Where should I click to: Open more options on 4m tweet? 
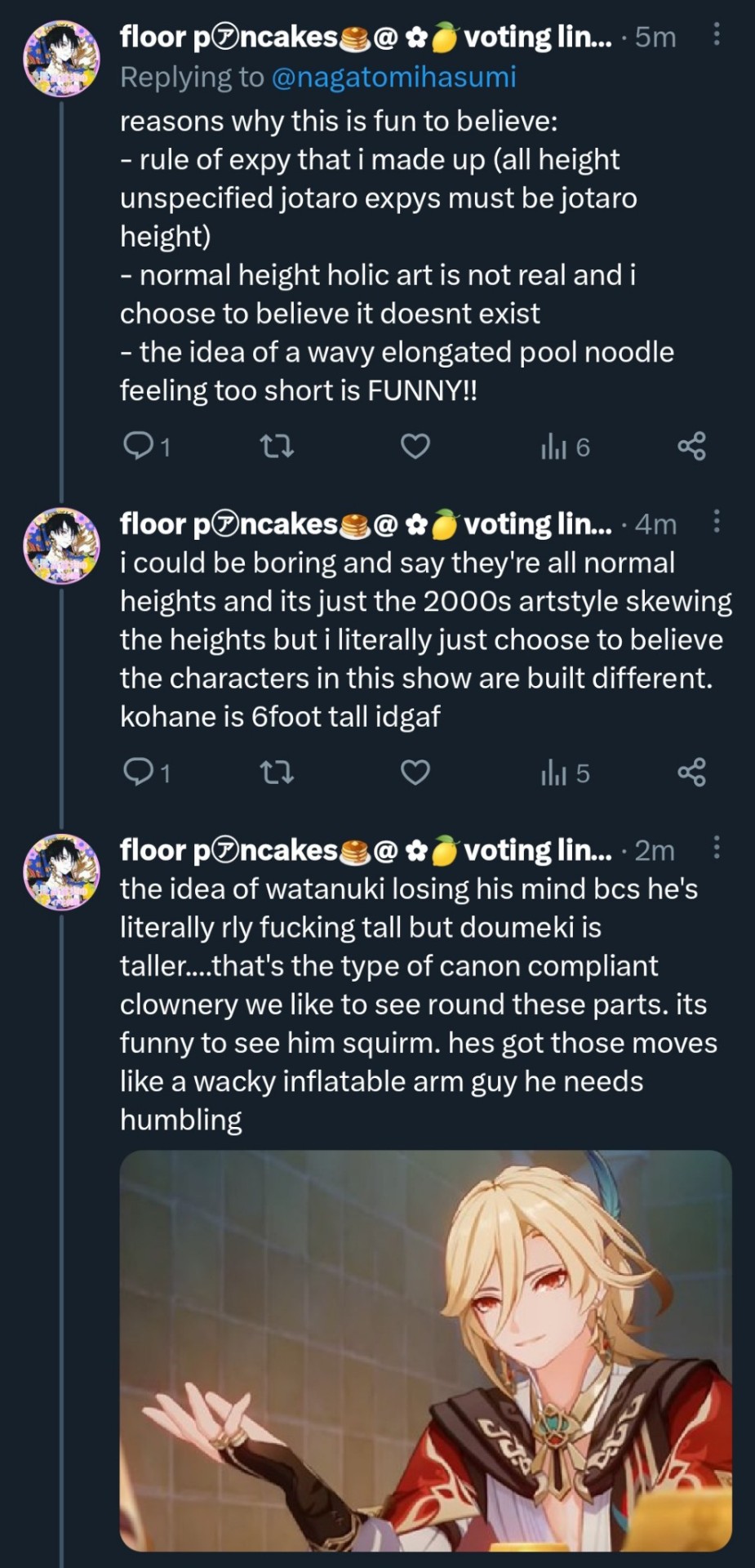click(716, 521)
